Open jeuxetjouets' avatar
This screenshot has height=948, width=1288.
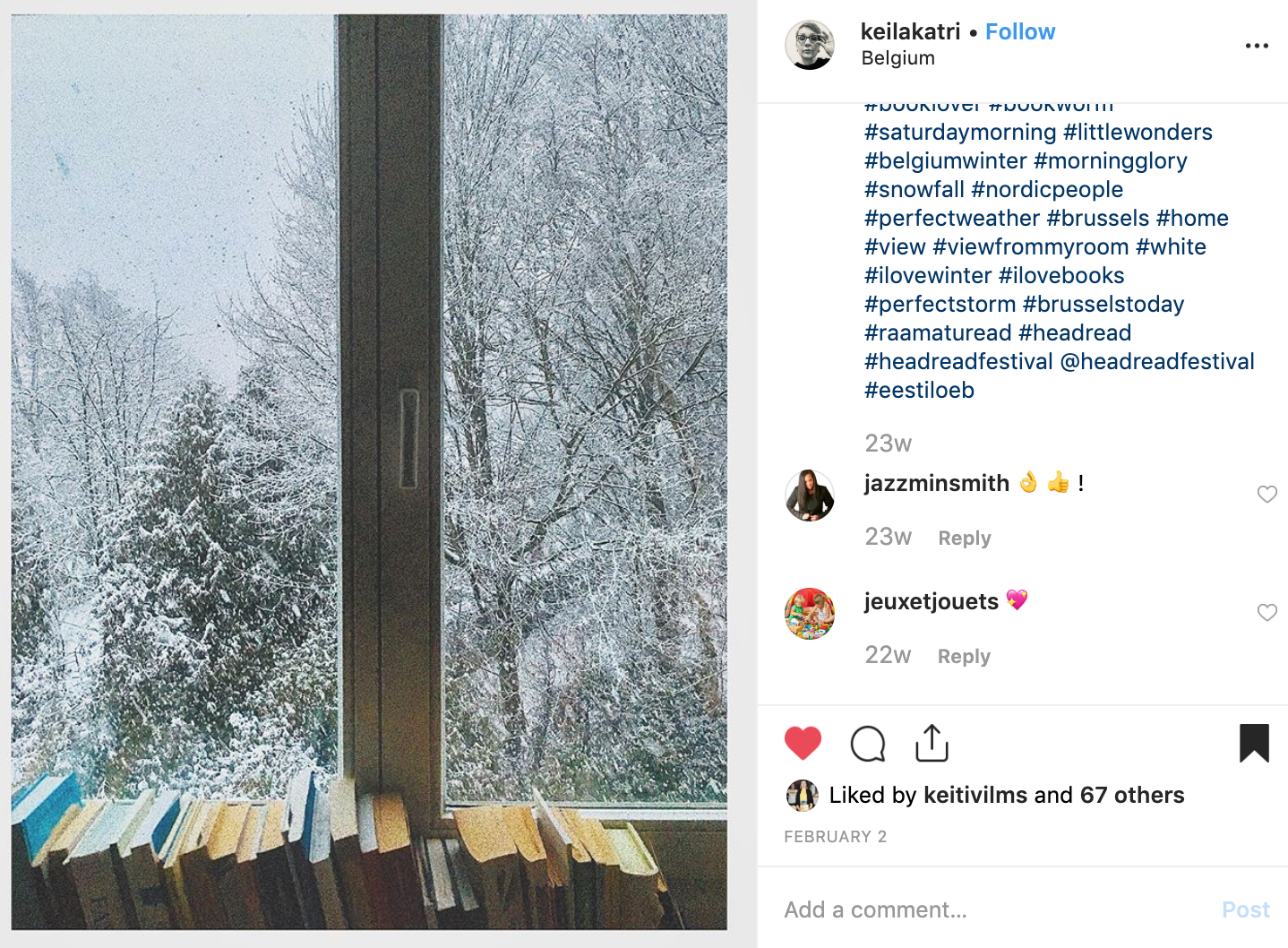pos(810,614)
